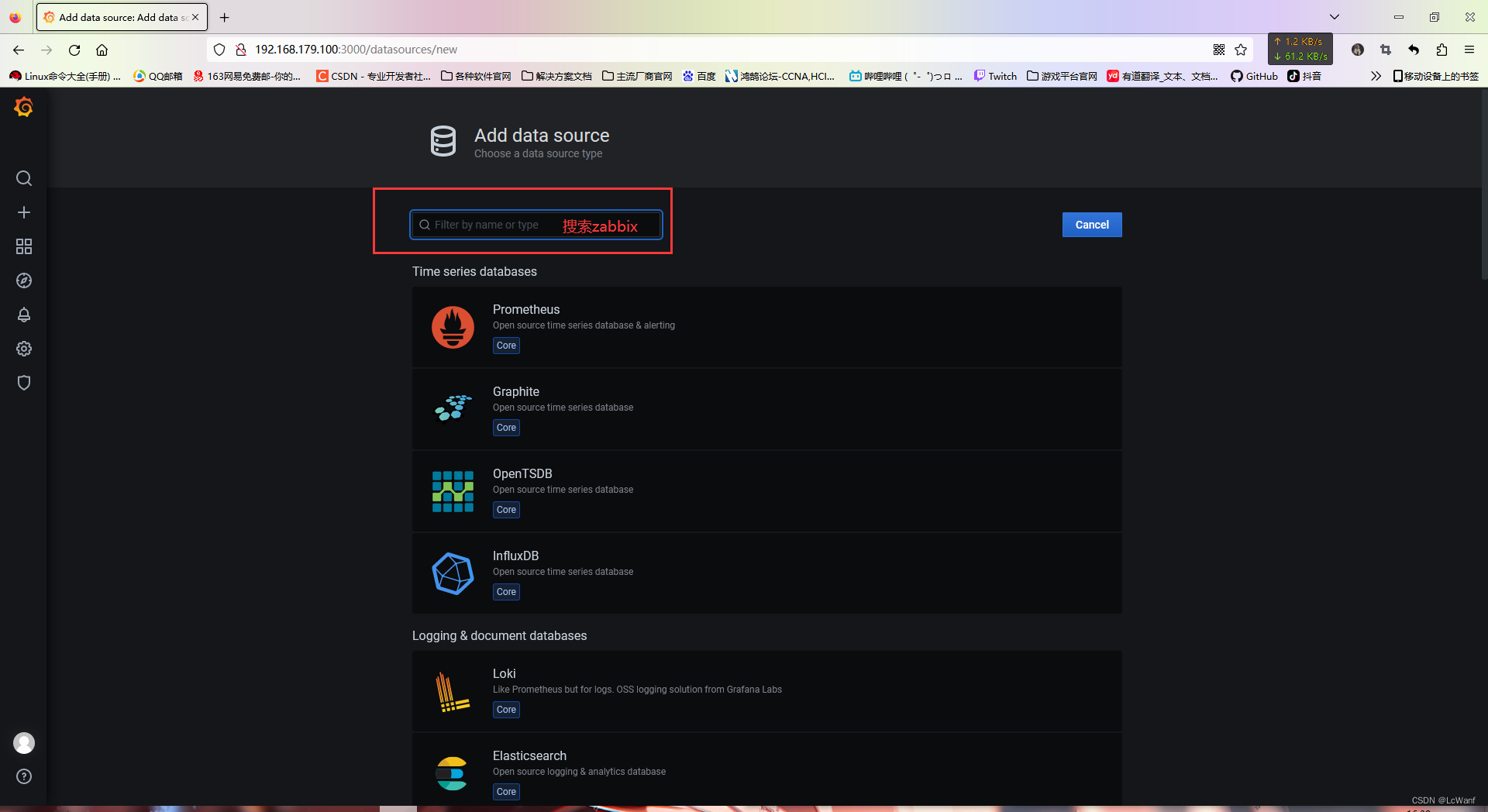
Task: Focus the Filter by name or type field
Action: (536, 225)
